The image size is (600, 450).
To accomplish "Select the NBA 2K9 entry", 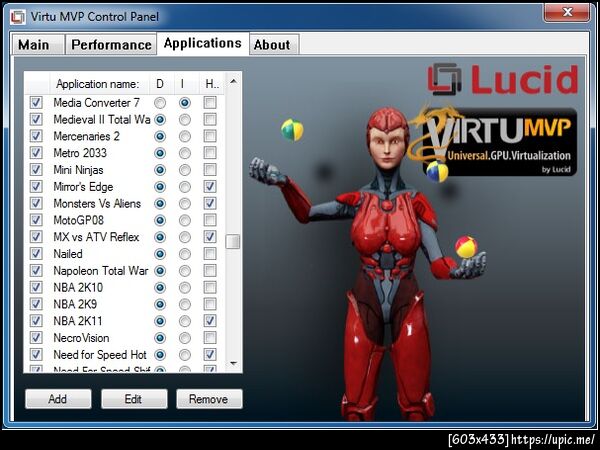I will (75, 304).
